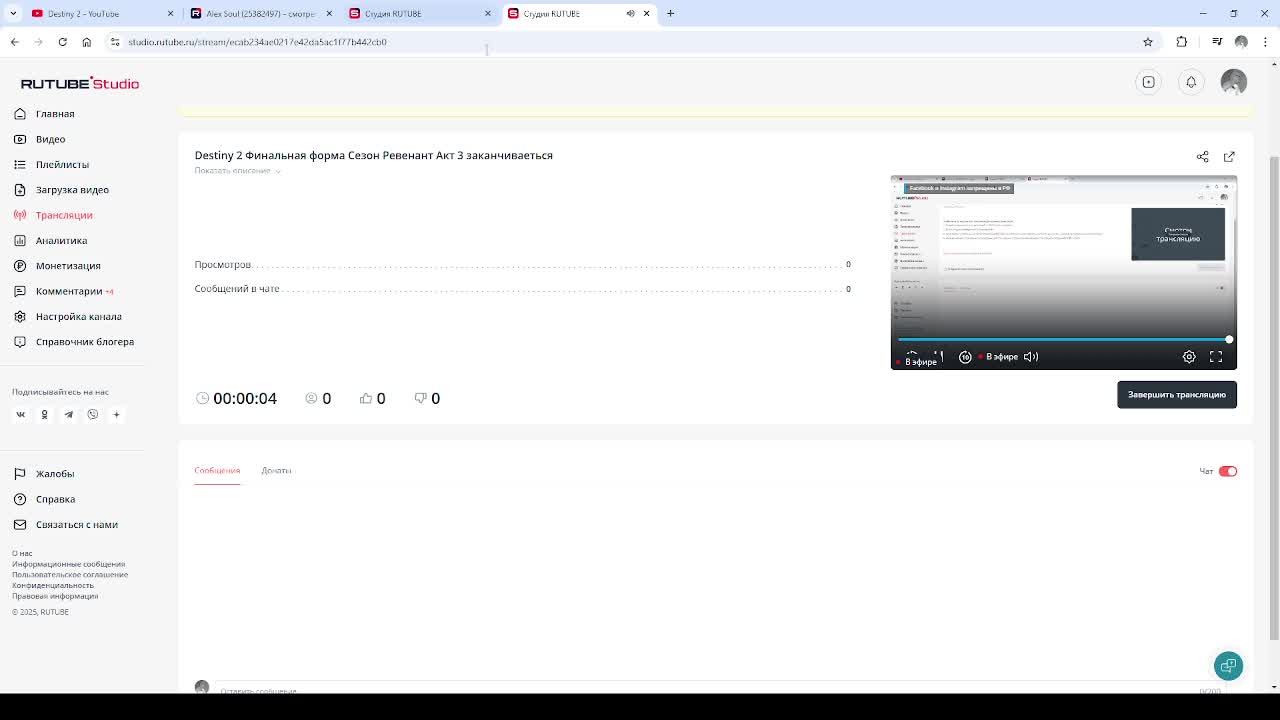Open the chat support widget button
This screenshot has height=720, width=1280.
point(1228,666)
